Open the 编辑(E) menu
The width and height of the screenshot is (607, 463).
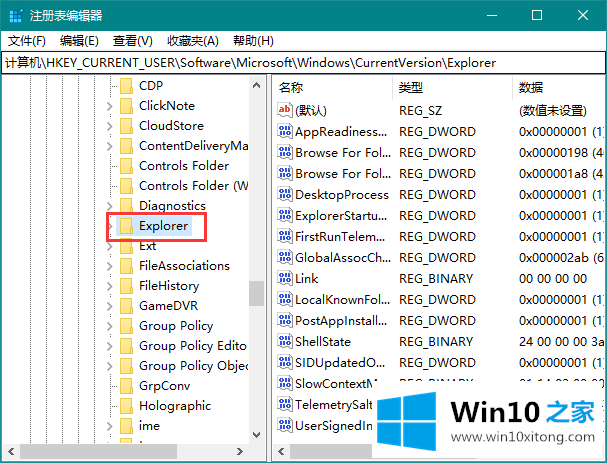click(x=79, y=41)
